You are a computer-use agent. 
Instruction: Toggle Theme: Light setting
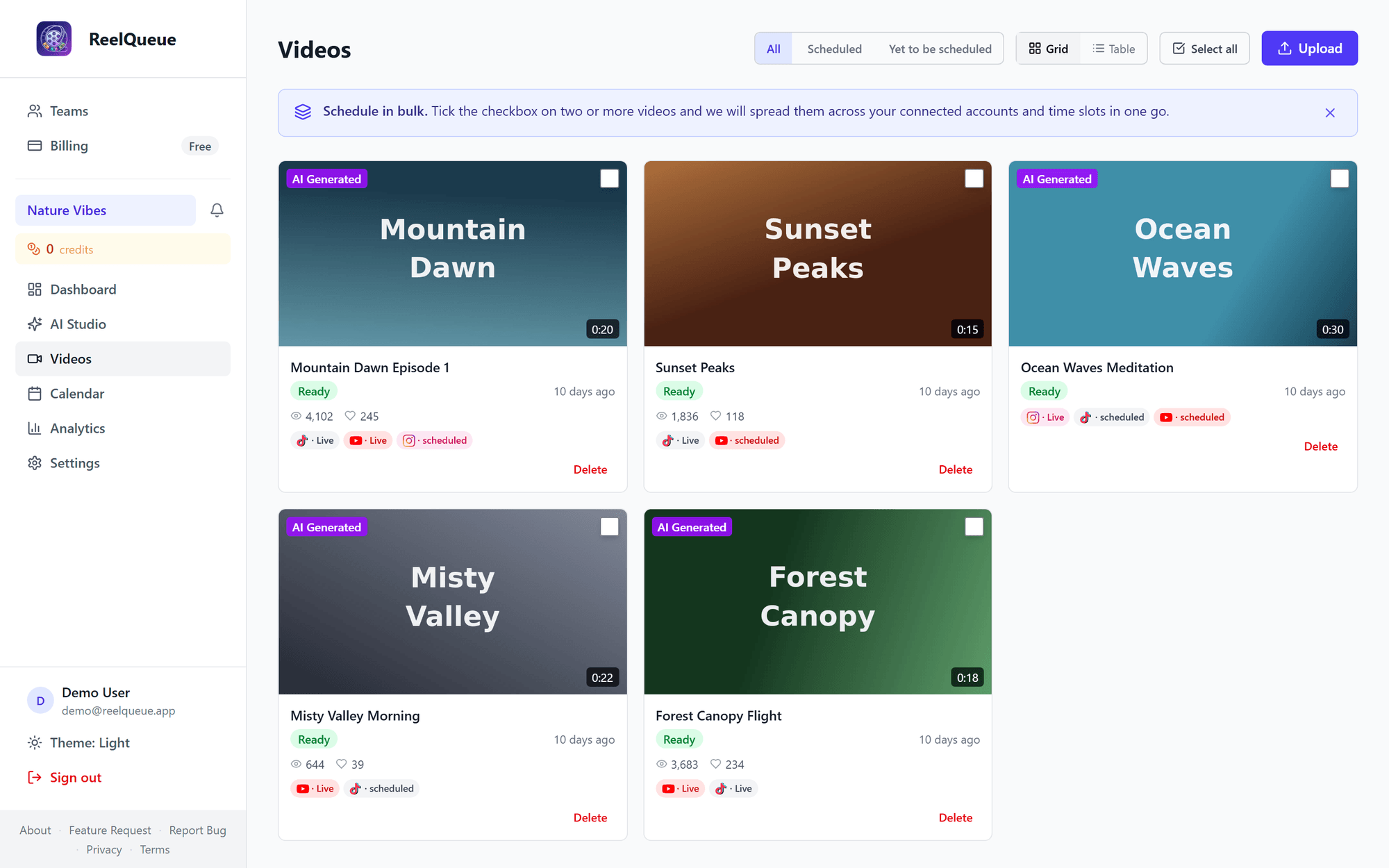(123, 742)
